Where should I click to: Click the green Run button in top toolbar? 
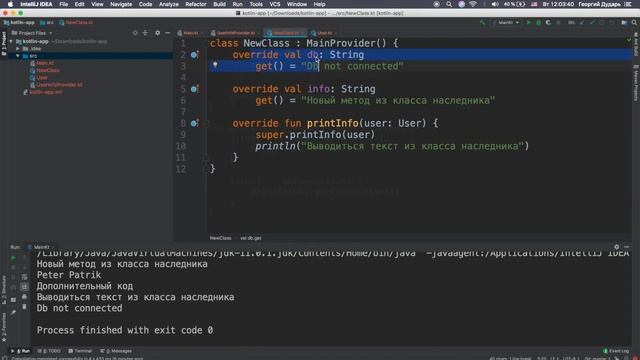pyautogui.click(x=528, y=23)
